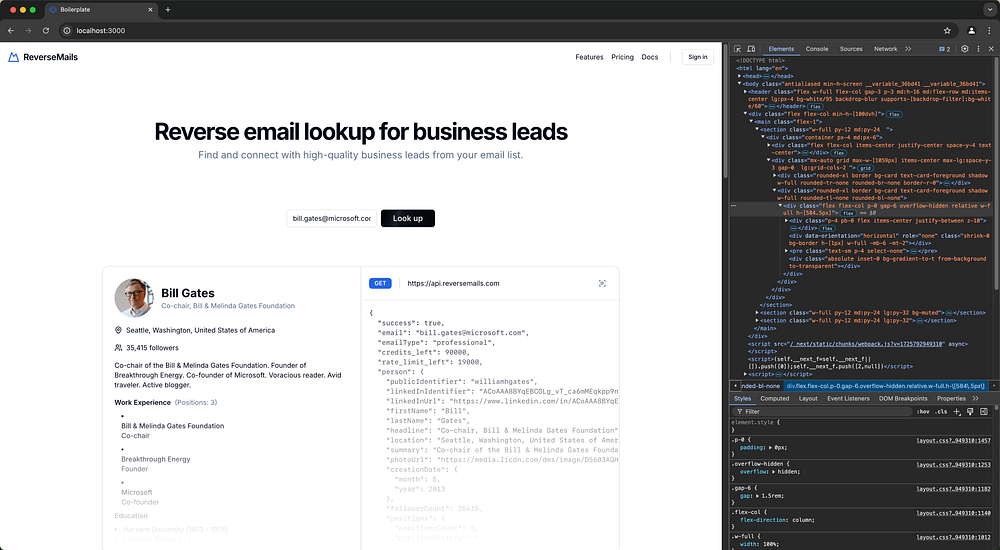Collapse the body node in the DOM tree

(x=740, y=84)
